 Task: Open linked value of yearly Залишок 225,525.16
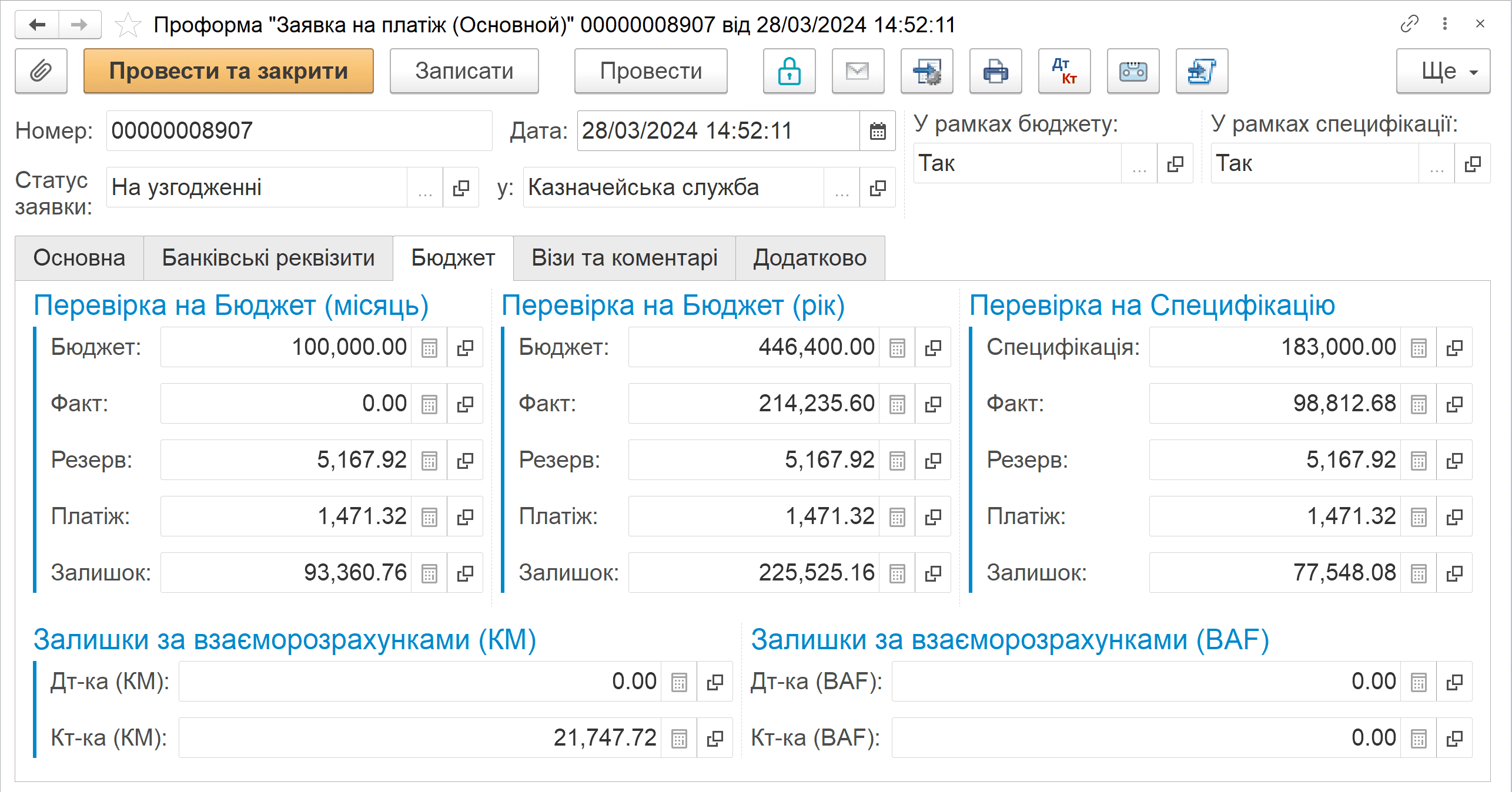(933, 573)
